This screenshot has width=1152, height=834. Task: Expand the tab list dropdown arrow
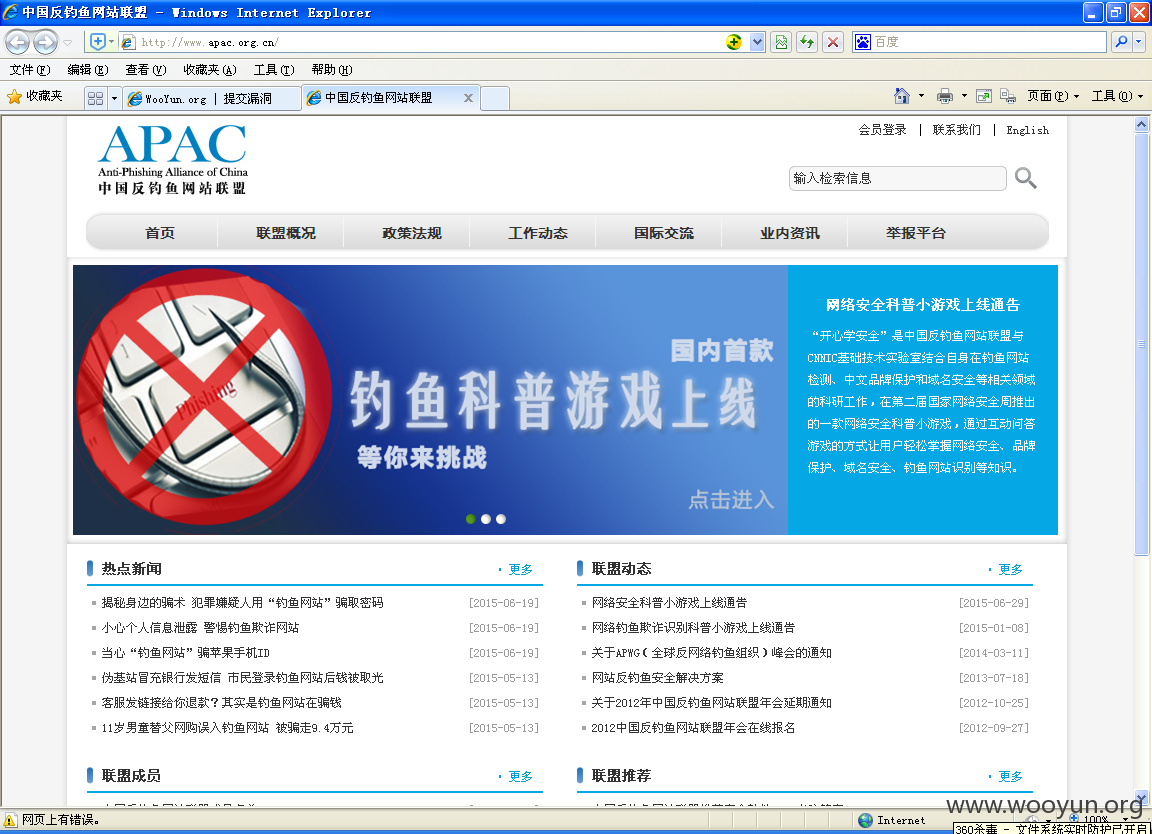pyautogui.click(x=114, y=98)
